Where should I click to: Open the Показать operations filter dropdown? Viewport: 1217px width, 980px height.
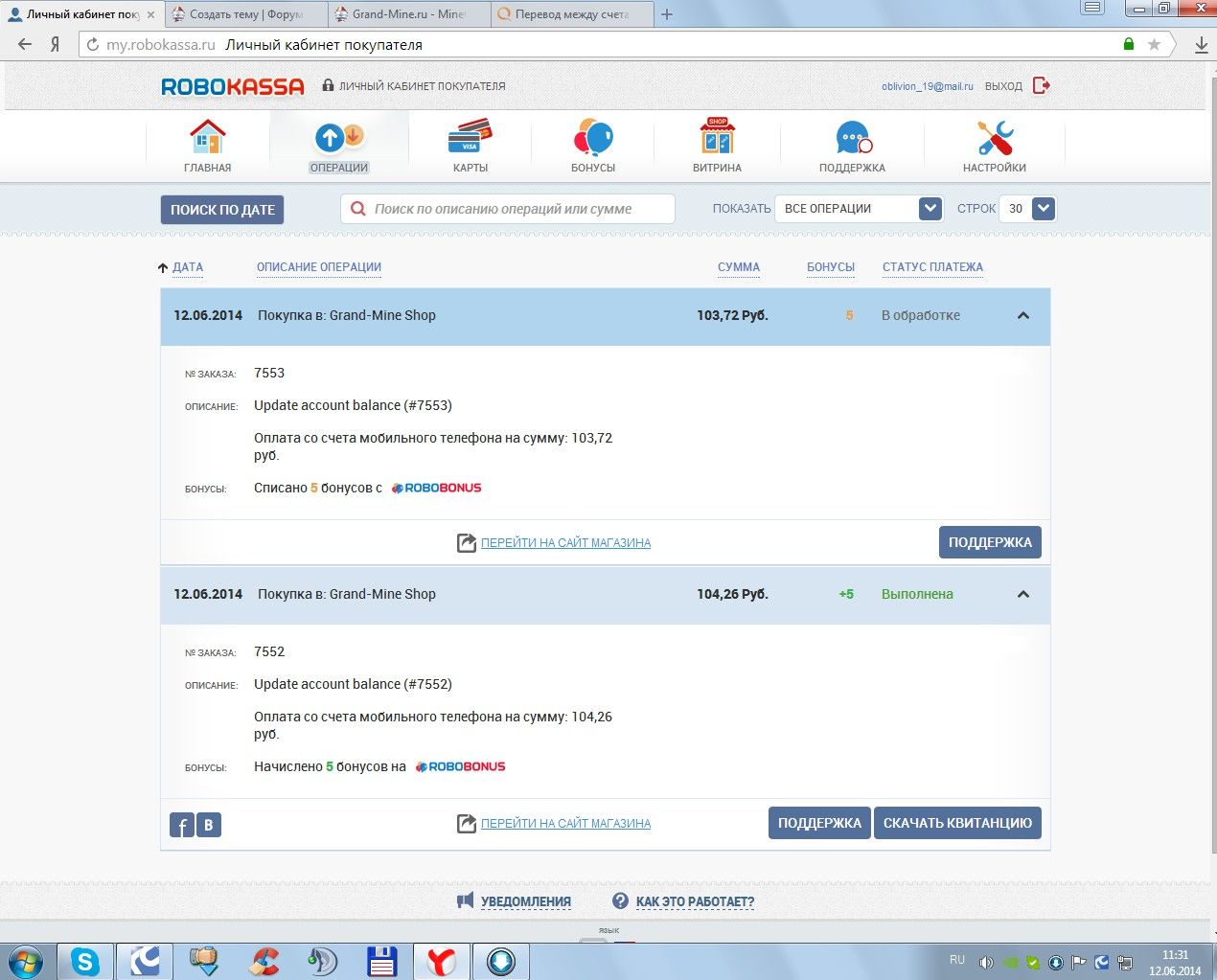859,208
